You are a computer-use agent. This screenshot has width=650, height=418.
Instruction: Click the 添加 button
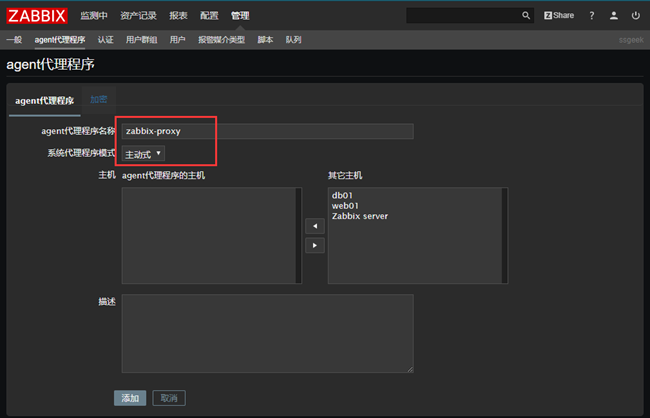130,398
